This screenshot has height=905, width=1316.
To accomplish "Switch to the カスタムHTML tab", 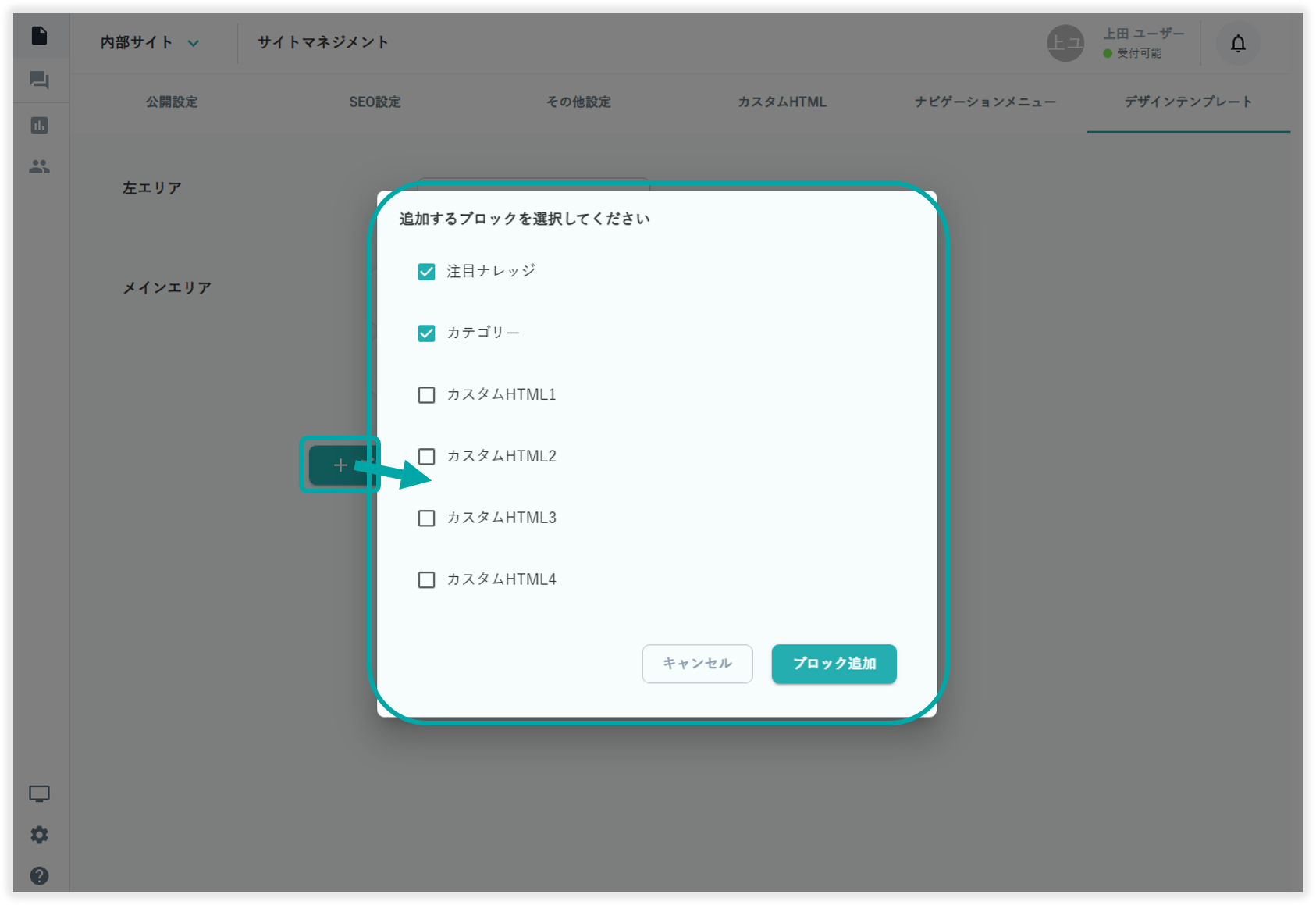I will 782,102.
